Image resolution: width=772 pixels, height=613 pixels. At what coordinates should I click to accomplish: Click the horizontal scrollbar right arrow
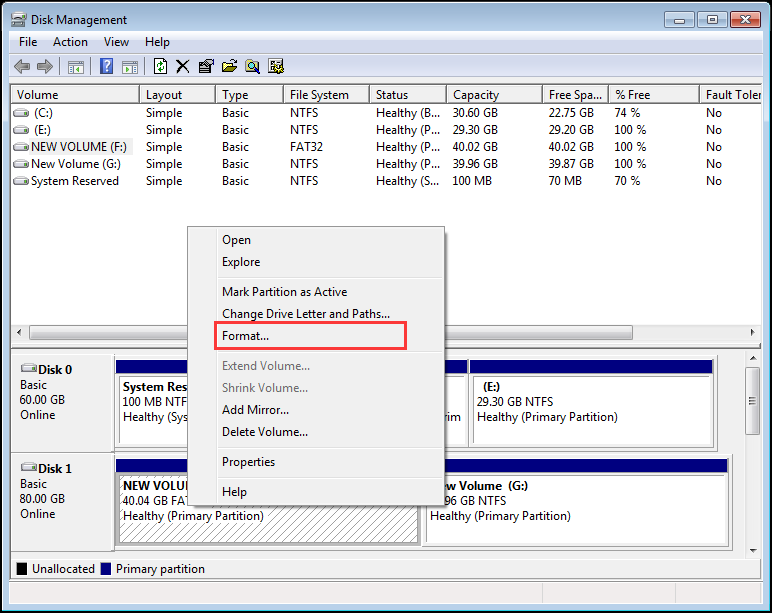pos(752,332)
